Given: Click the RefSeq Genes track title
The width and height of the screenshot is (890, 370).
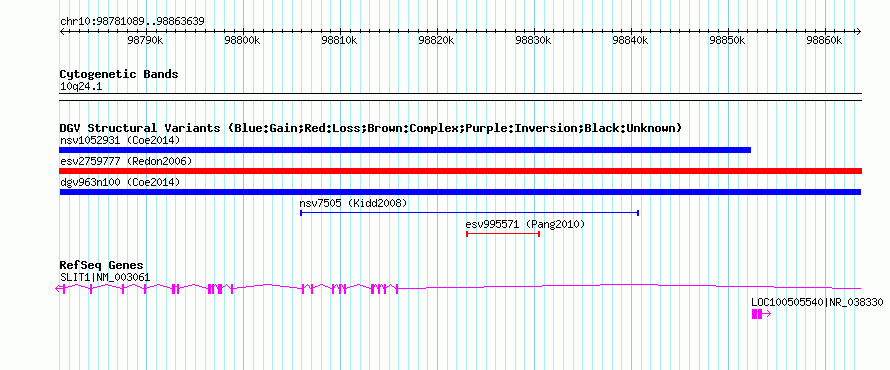Looking at the screenshot, I should click(x=102, y=266).
